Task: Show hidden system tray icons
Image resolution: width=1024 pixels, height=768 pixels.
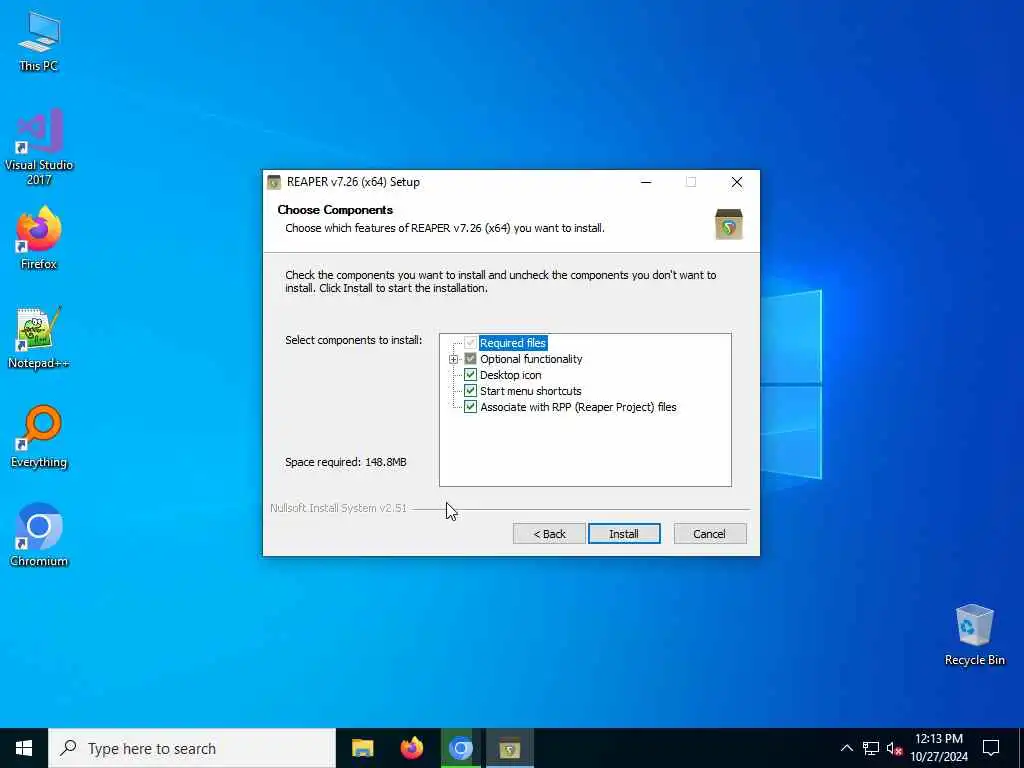Action: [x=846, y=748]
